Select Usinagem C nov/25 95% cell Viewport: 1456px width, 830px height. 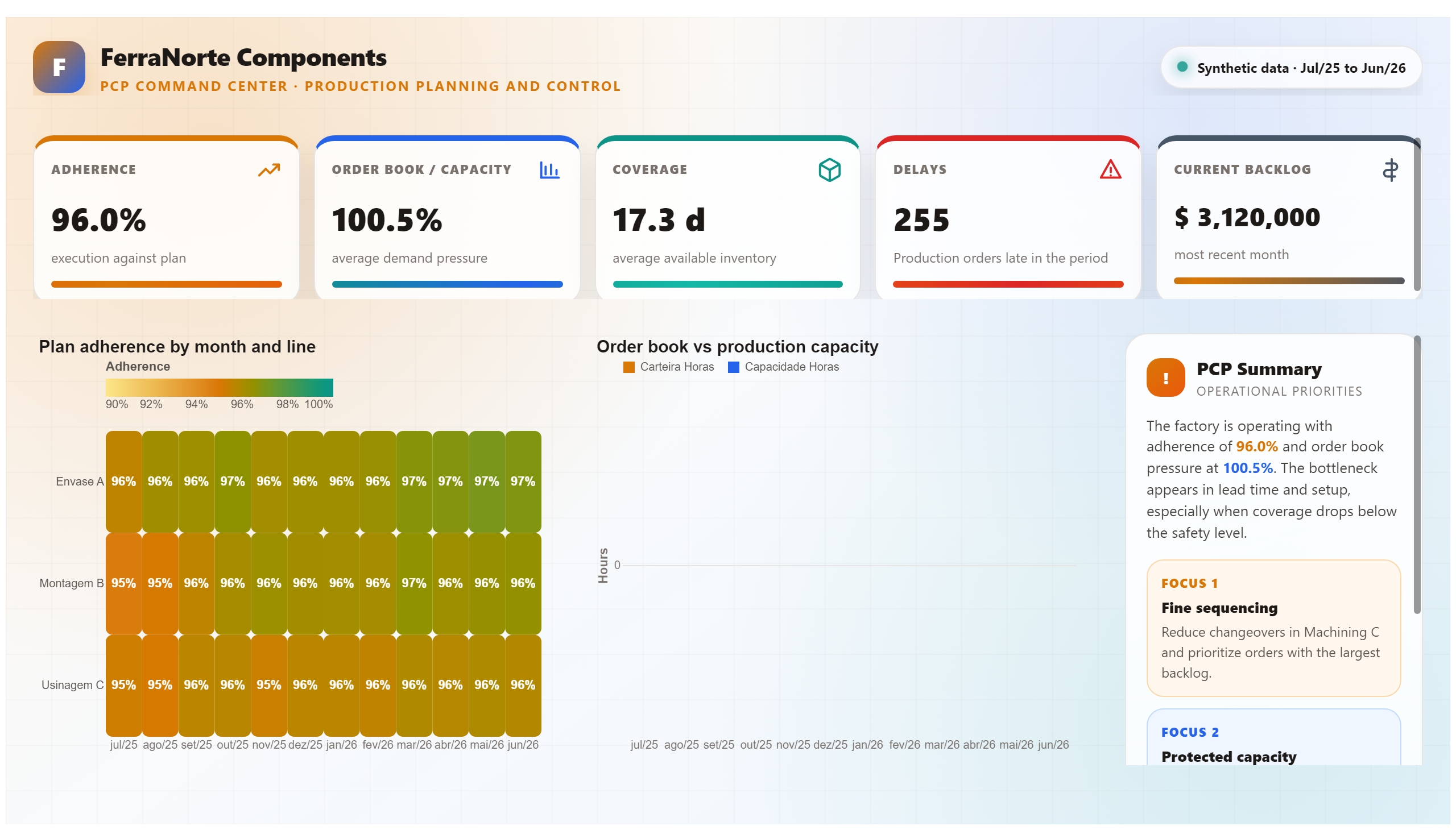coord(268,685)
